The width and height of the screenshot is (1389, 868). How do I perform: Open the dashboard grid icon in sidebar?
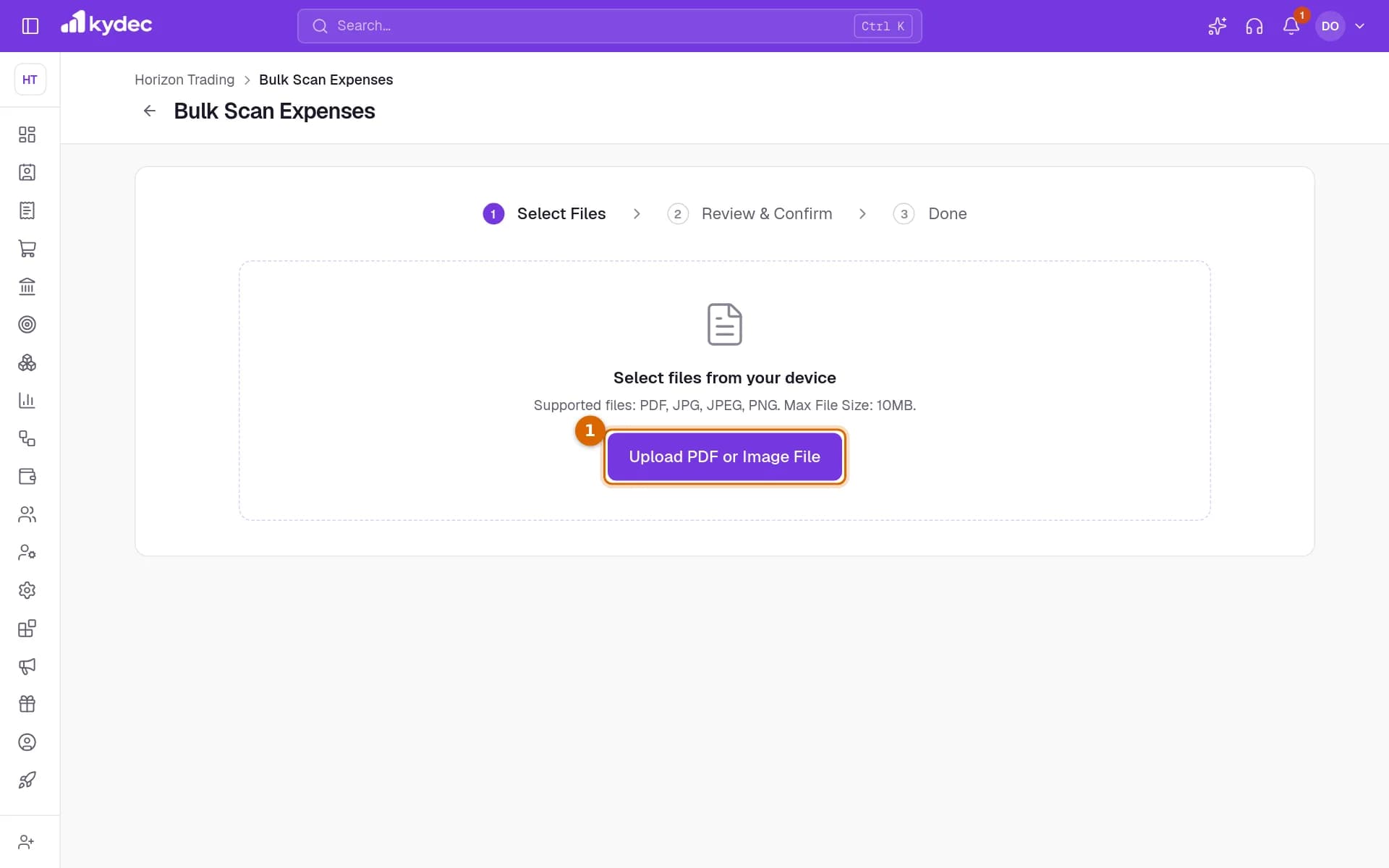[27, 135]
